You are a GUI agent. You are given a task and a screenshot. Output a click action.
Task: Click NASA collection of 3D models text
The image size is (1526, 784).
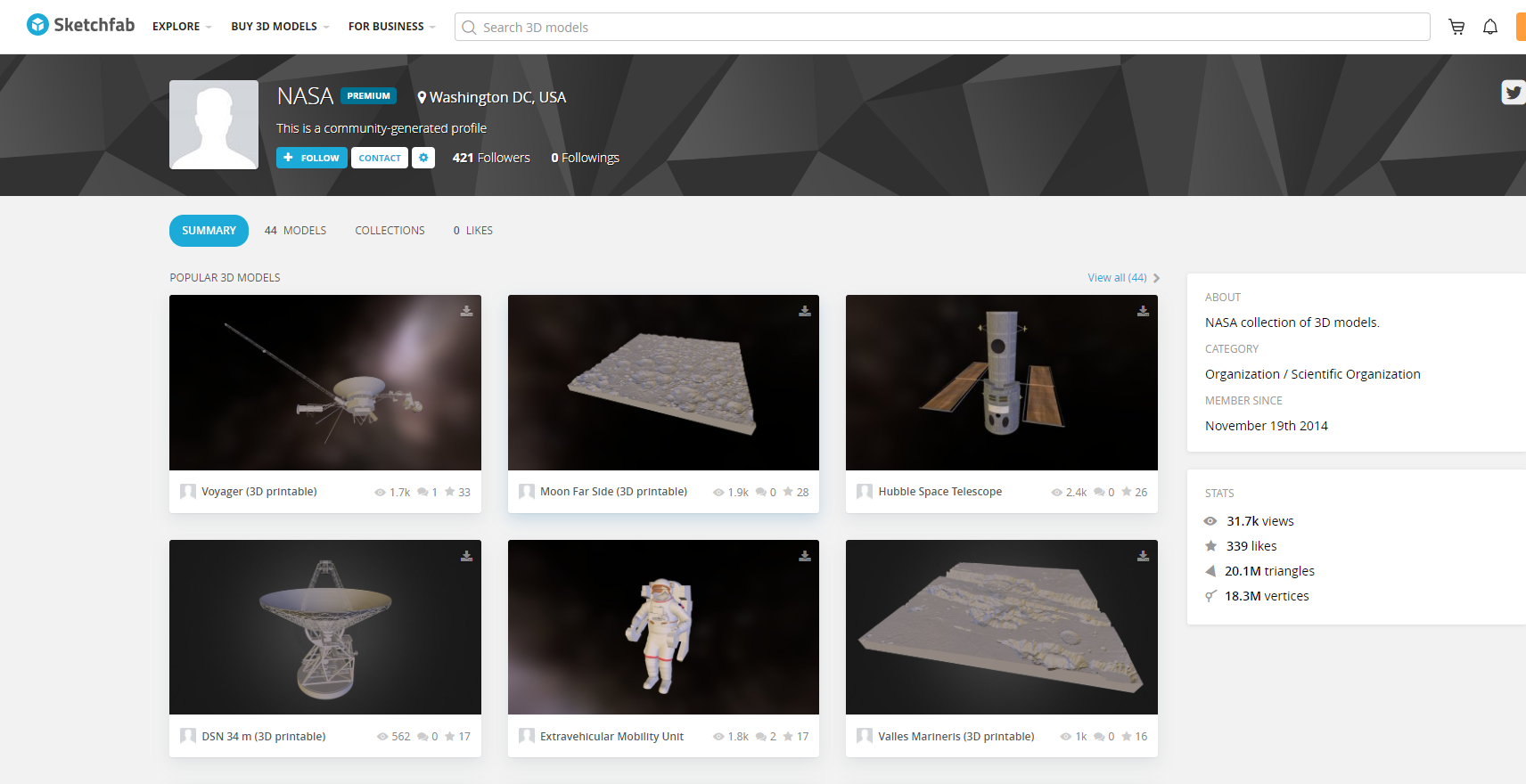pyautogui.click(x=1292, y=323)
